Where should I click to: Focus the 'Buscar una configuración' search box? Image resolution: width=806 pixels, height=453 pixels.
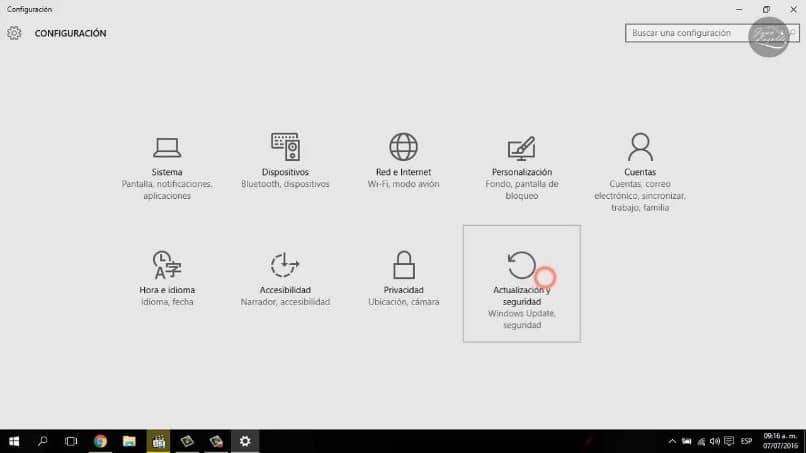coord(712,33)
